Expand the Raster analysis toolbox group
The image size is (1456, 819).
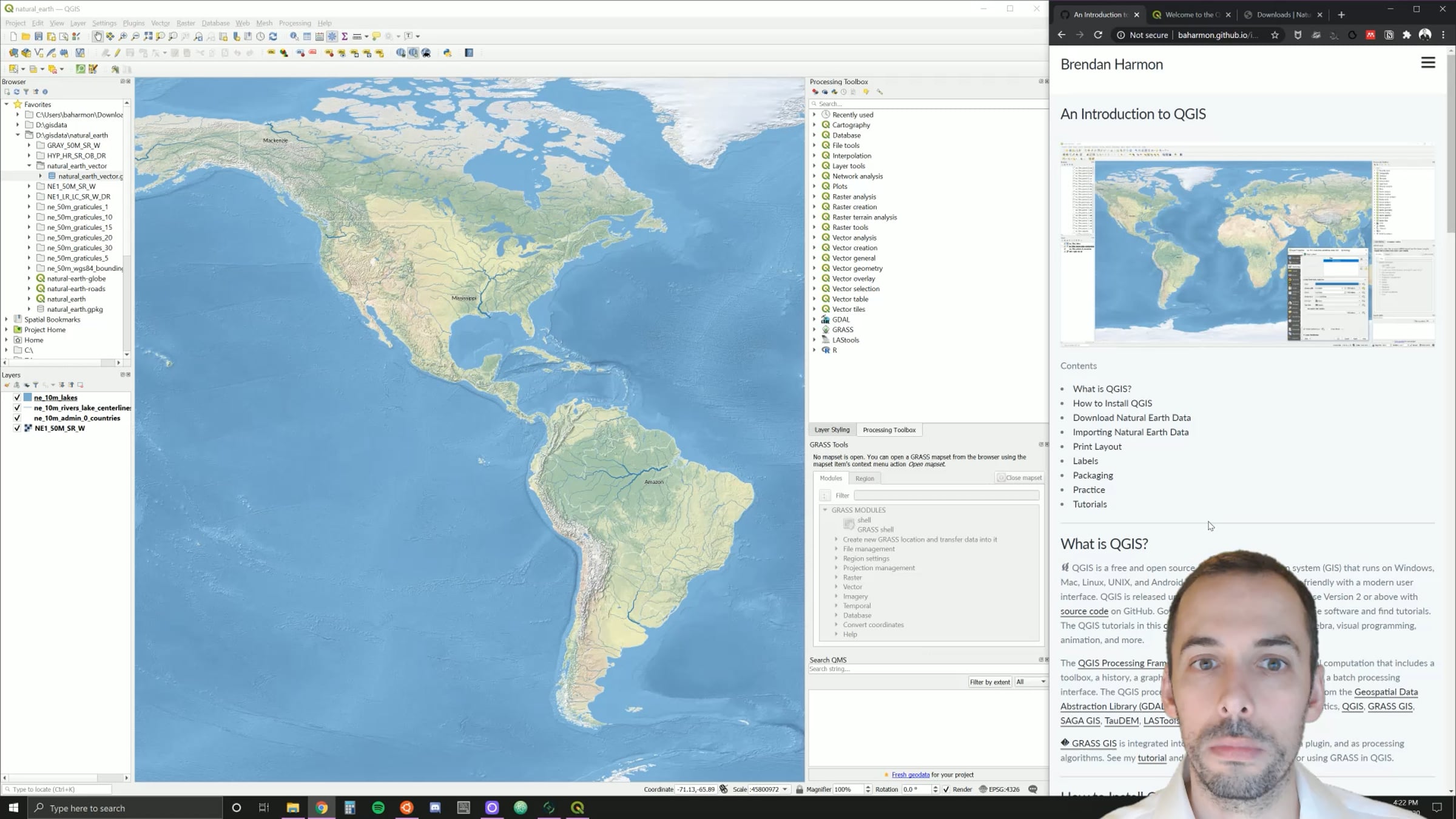point(815,197)
